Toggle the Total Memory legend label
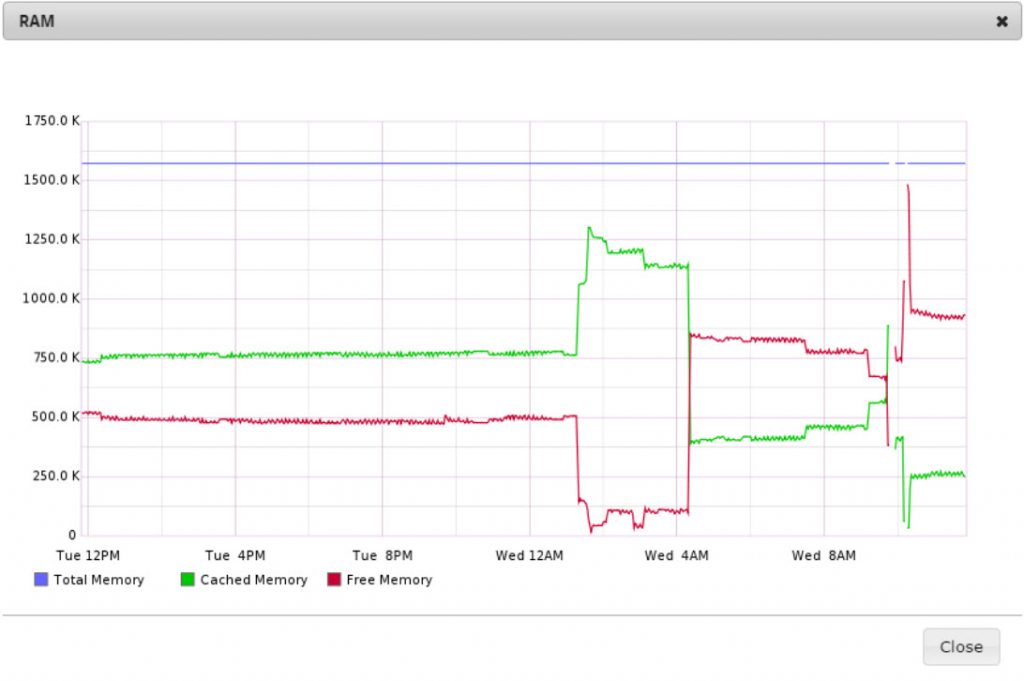1024x681 pixels. 99,580
